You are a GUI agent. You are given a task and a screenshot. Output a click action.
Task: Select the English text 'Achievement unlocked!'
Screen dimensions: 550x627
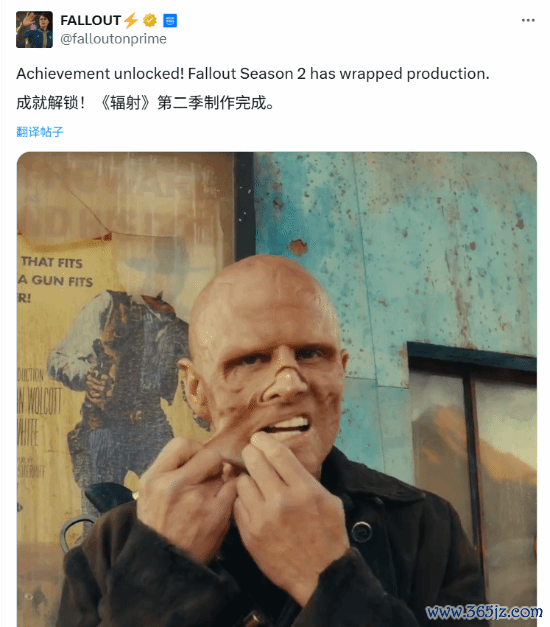[100, 74]
